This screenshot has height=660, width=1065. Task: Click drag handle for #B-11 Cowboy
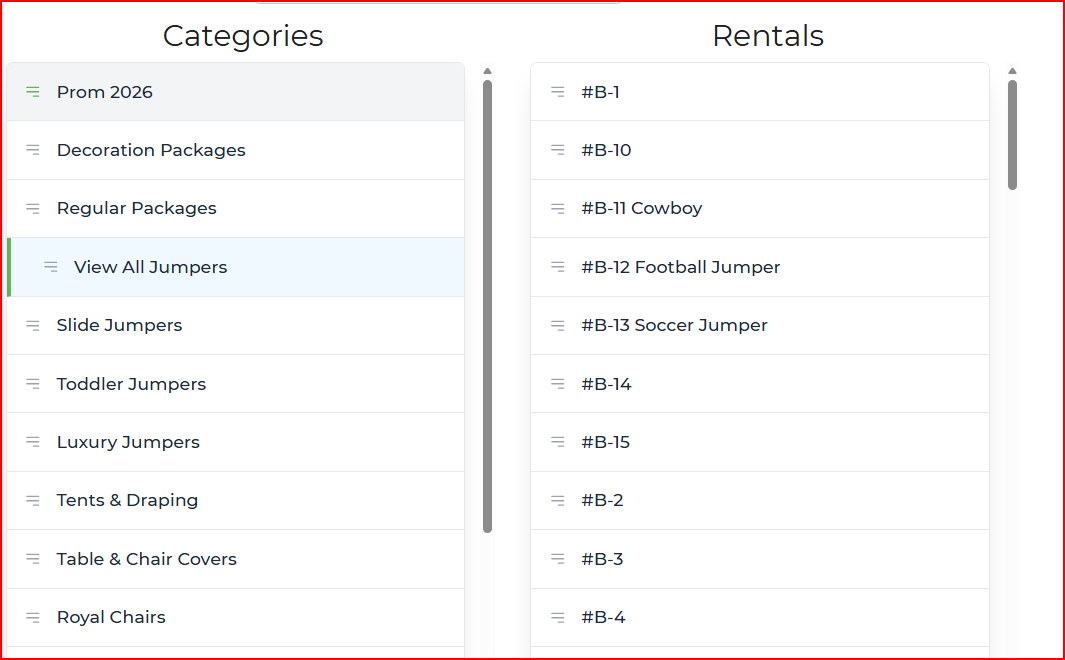tap(558, 208)
